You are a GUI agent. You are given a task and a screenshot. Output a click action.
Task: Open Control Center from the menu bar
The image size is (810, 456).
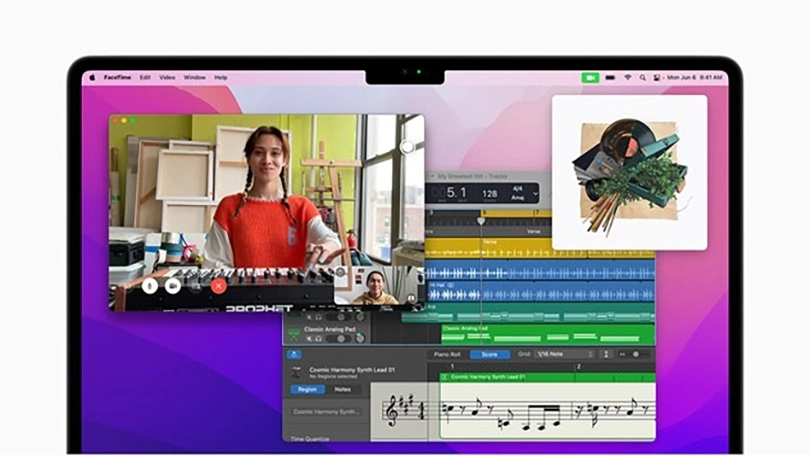(657, 77)
